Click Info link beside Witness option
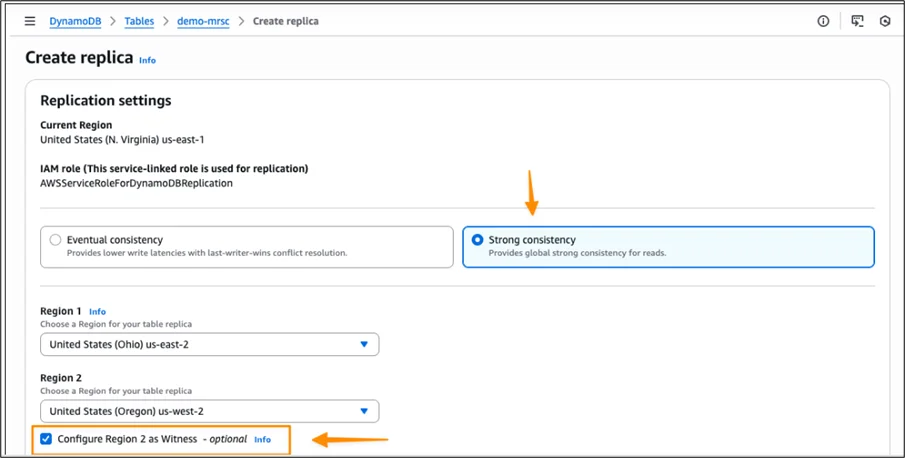Screen dimensions: 905x458 coord(262,440)
